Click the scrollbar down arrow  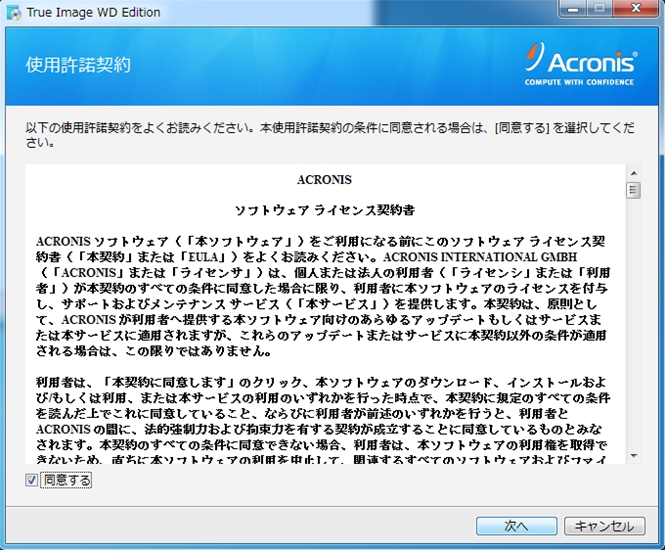(634, 456)
